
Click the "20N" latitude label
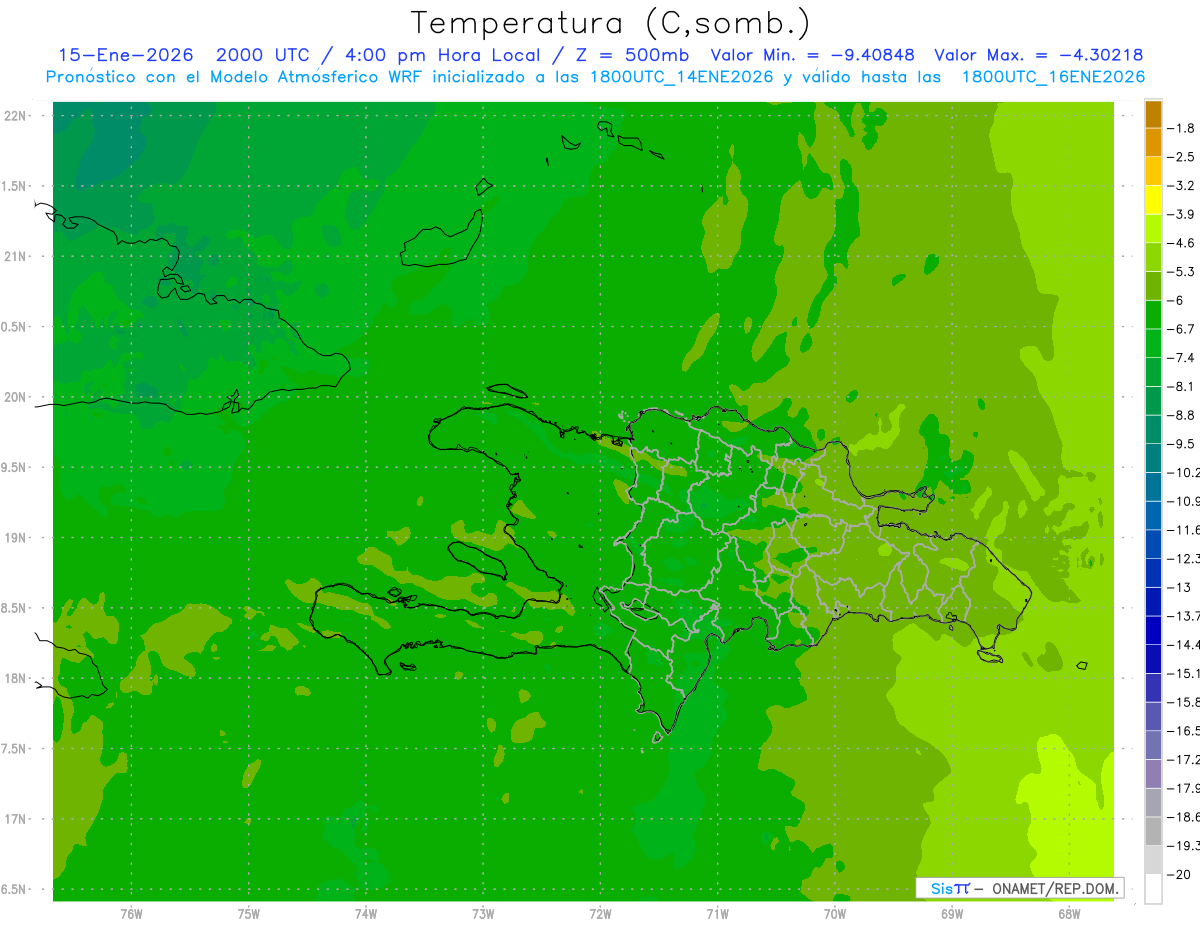point(15,397)
